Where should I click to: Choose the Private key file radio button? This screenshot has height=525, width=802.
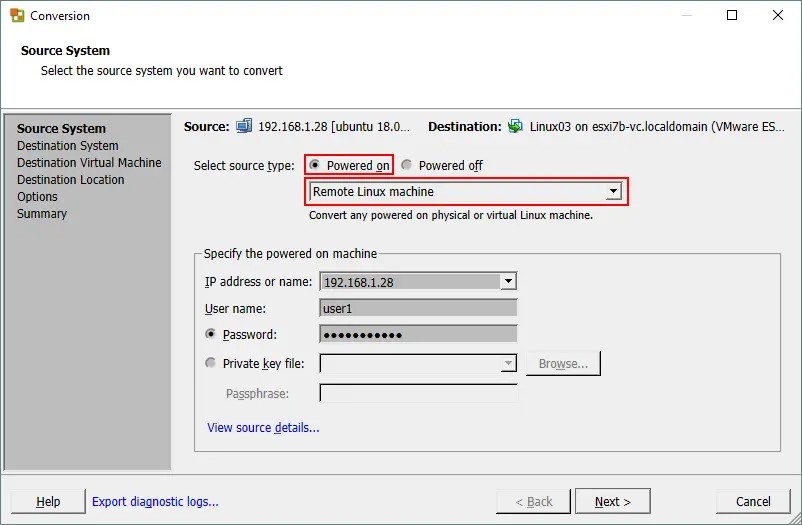pos(210,363)
